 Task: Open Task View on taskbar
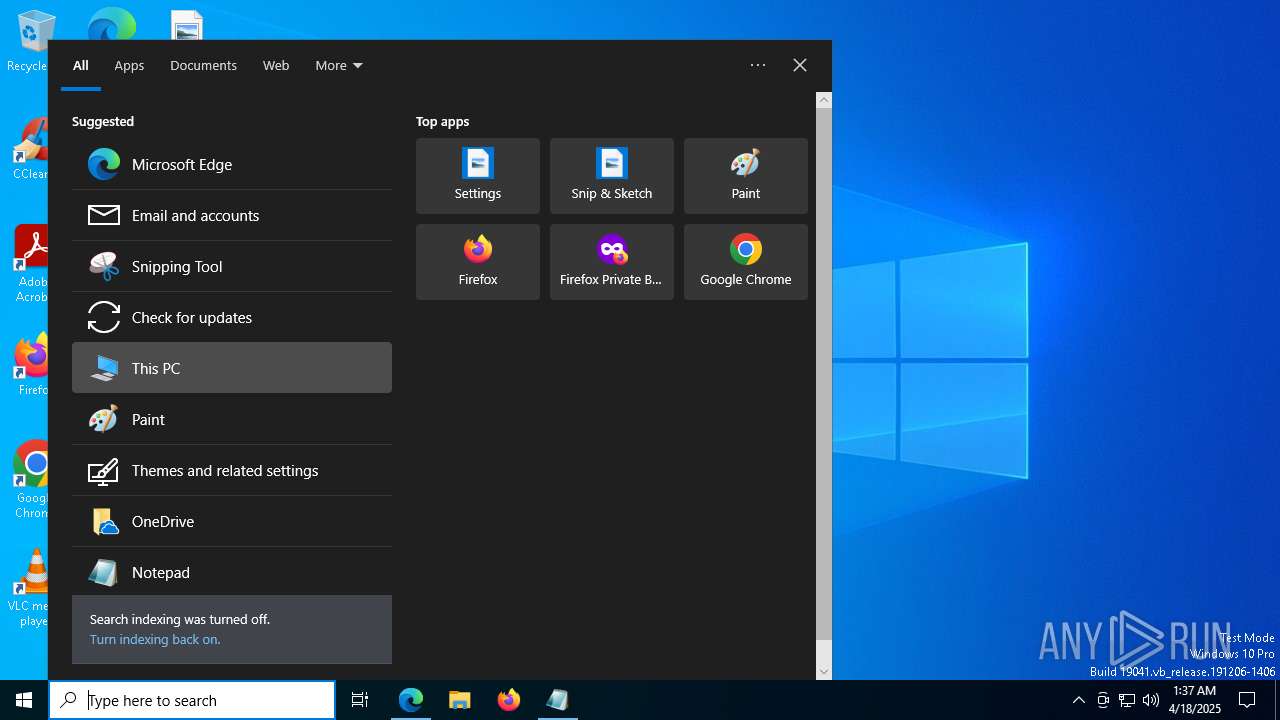[x=360, y=700]
